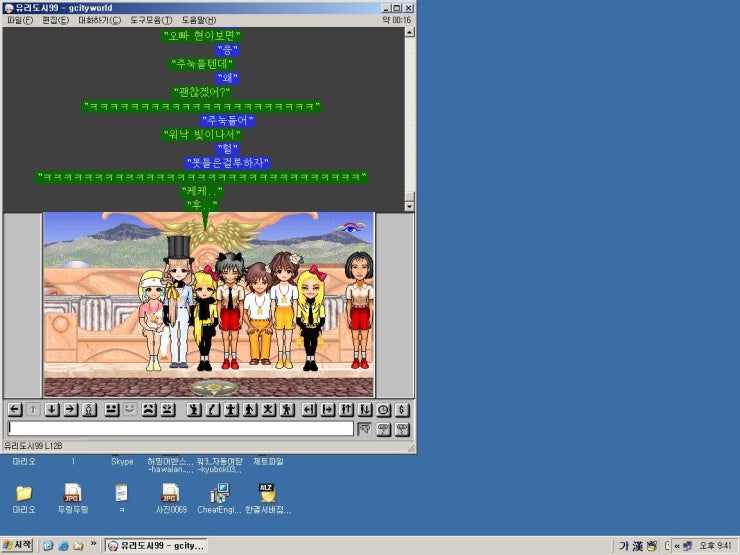
Task: Open the 도움말(H) menu
Action: 198,20
